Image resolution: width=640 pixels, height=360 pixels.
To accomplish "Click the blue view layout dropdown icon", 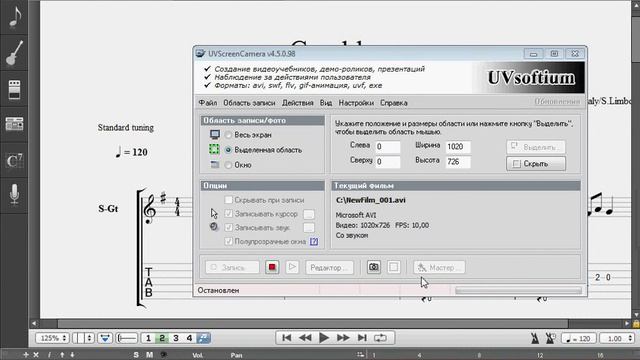I will [x=105, y=338].
